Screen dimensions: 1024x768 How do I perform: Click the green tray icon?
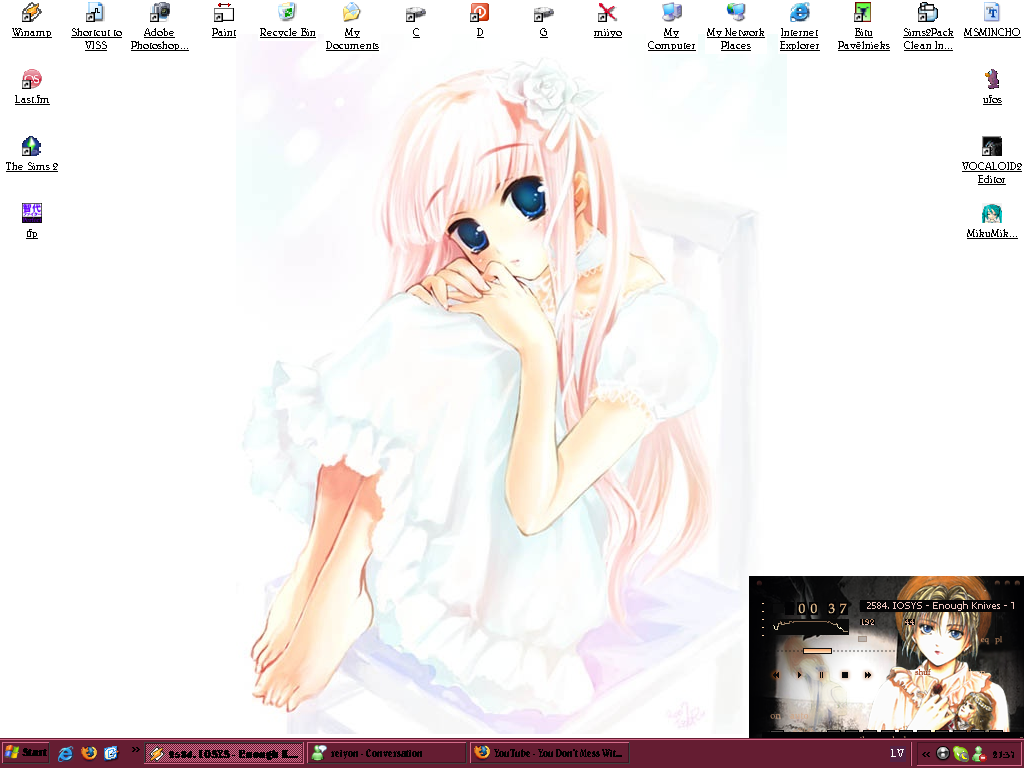point(961,754)
